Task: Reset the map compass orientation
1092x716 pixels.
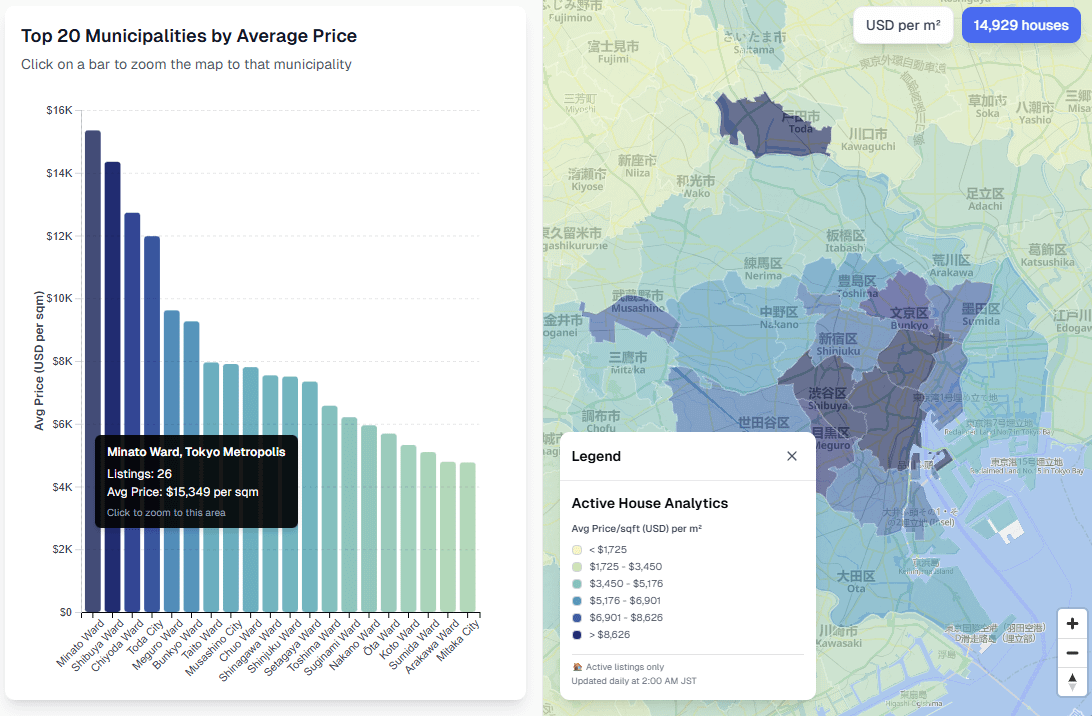Action: [1071, 682]
